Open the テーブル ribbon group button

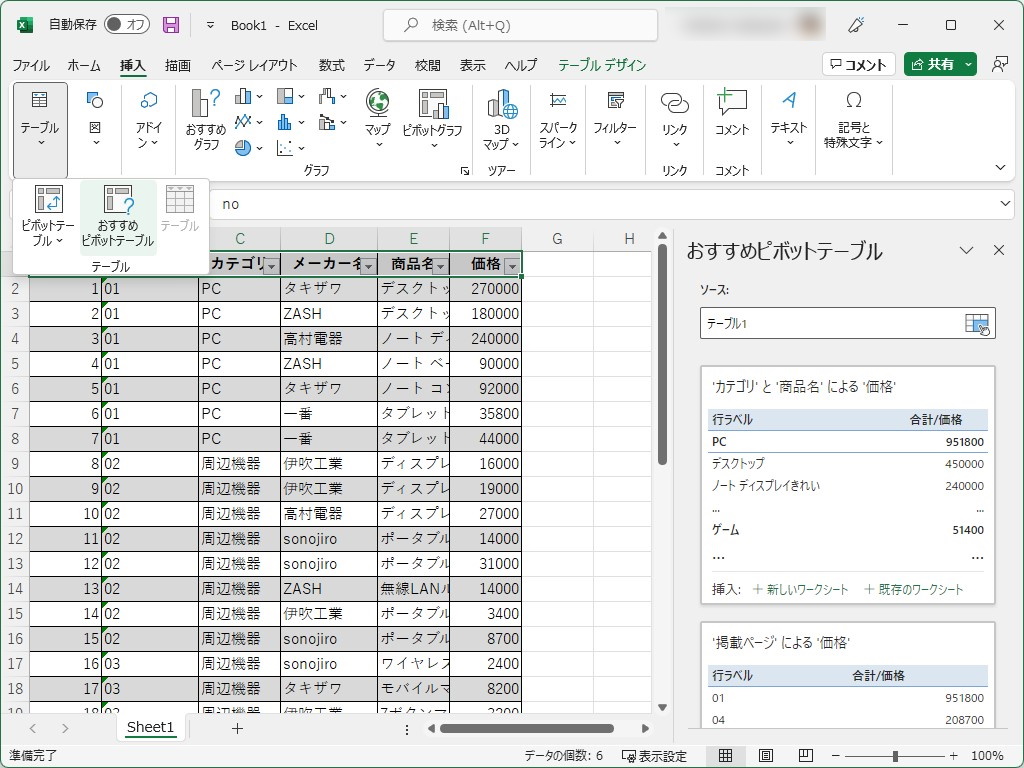pos(40,130)
